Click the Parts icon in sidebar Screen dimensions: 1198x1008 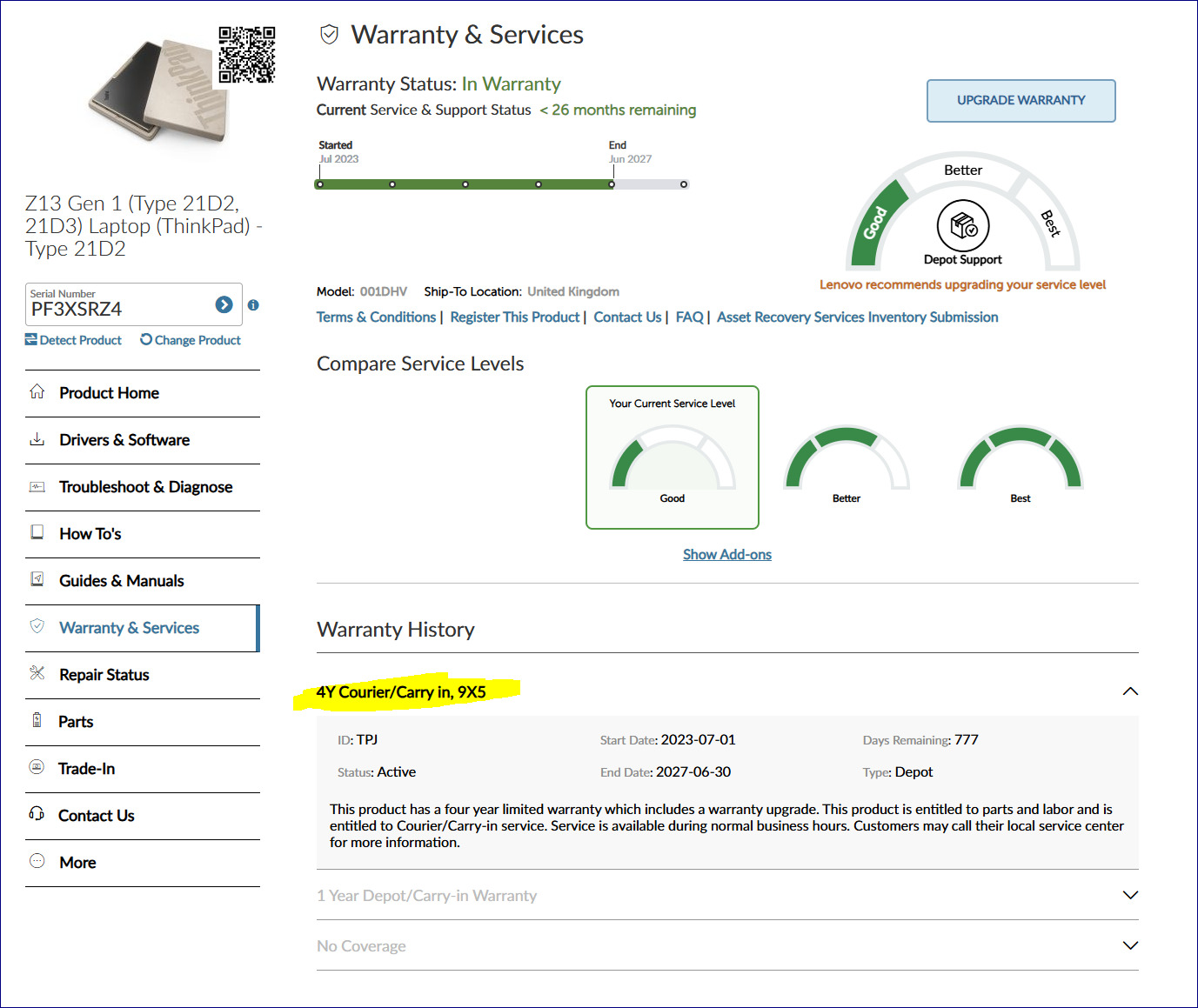pos(37,720)
